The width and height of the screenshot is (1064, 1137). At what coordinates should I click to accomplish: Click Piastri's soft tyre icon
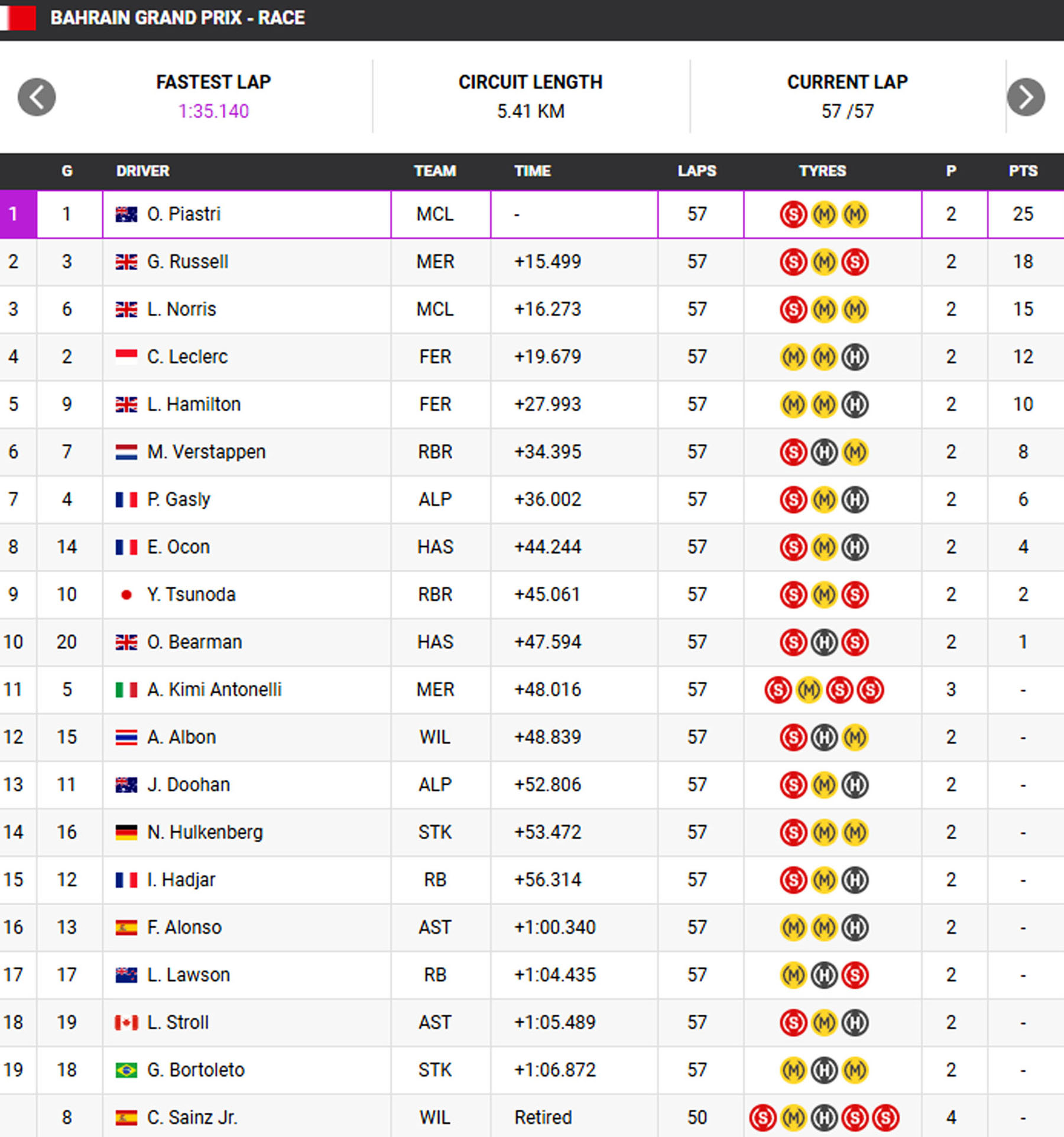point(793,215)
